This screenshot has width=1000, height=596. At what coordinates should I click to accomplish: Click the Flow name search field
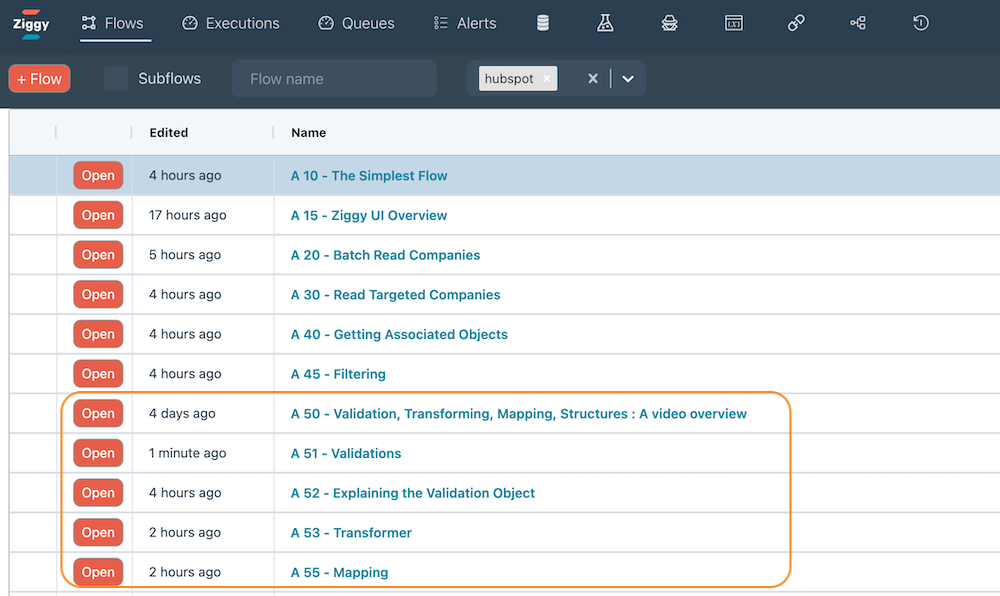click(334, 79)
